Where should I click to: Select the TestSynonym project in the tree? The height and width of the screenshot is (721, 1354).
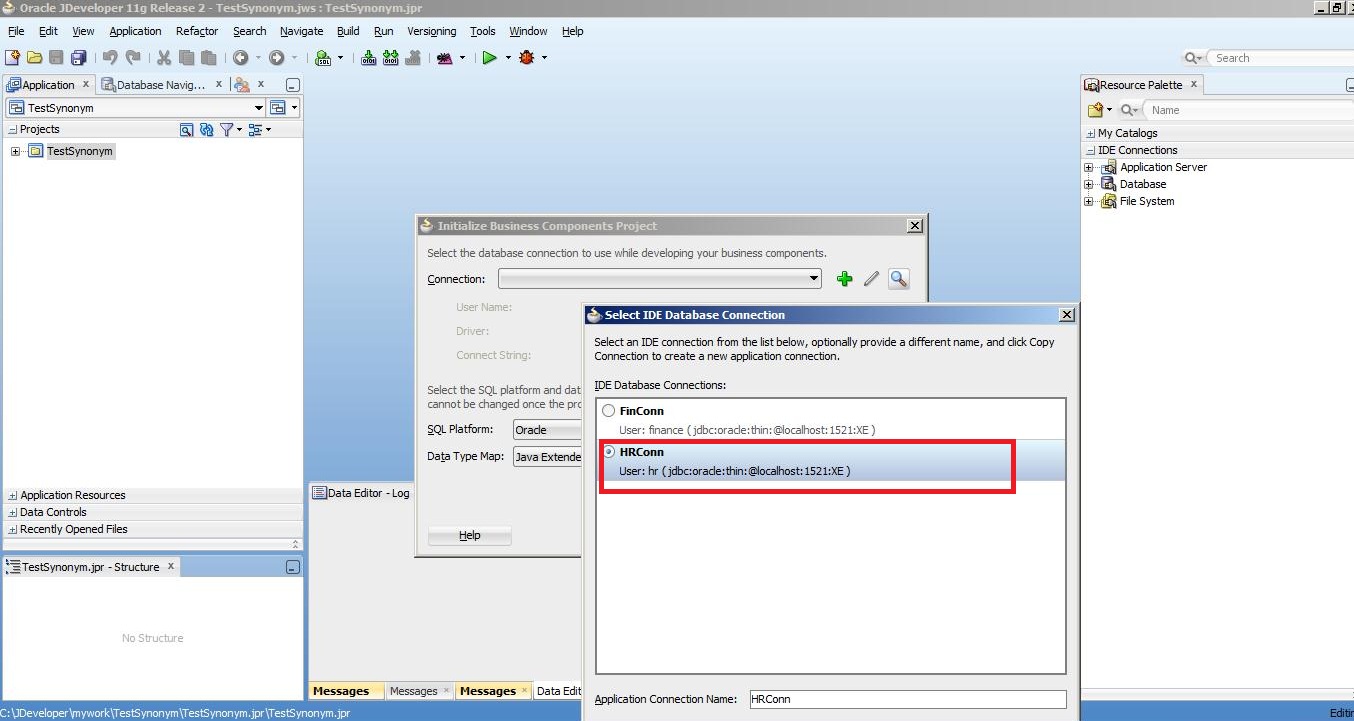pyautogui.click(x=80, y=151)
